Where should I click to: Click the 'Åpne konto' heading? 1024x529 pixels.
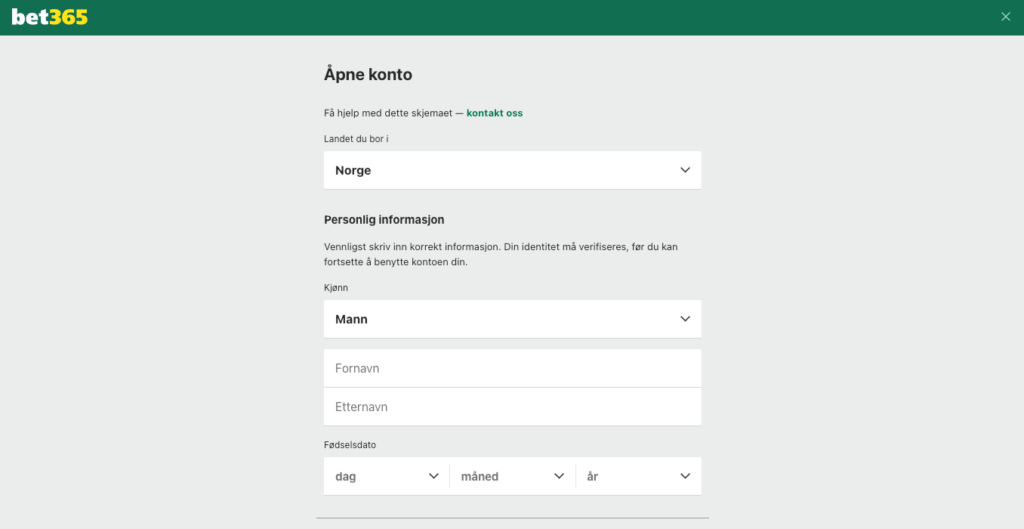coord(368,74)
